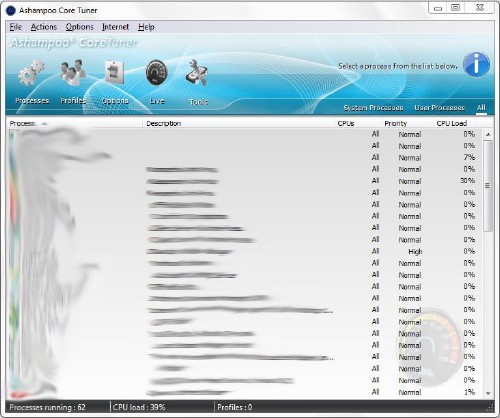Screen dimensions: 500x418
Task: Click the Processes running : 62 status
Action: click(47, 407)
